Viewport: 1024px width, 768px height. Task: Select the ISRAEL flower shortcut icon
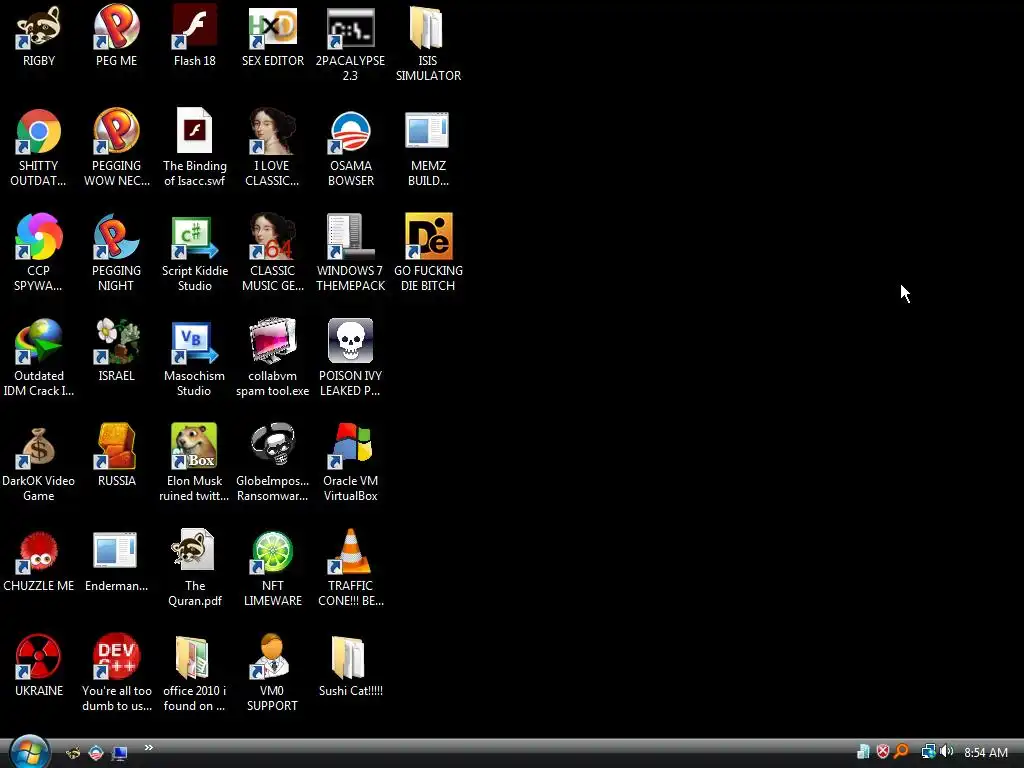click(116, 341)
